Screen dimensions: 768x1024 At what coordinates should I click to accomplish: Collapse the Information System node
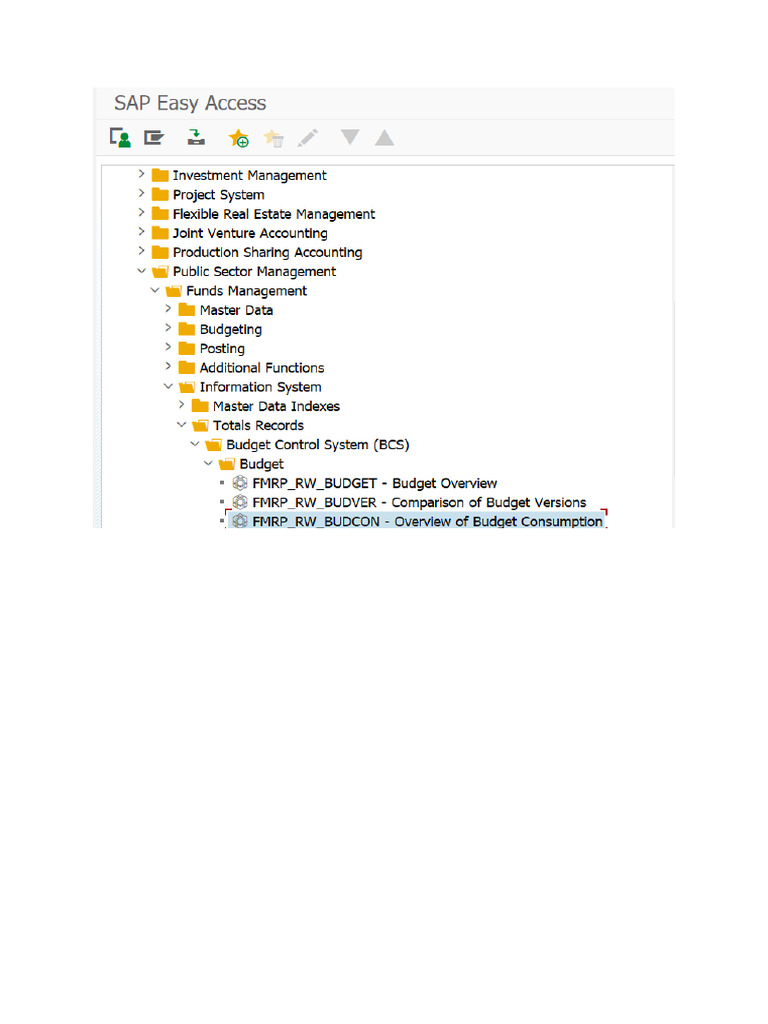[168, 387]
